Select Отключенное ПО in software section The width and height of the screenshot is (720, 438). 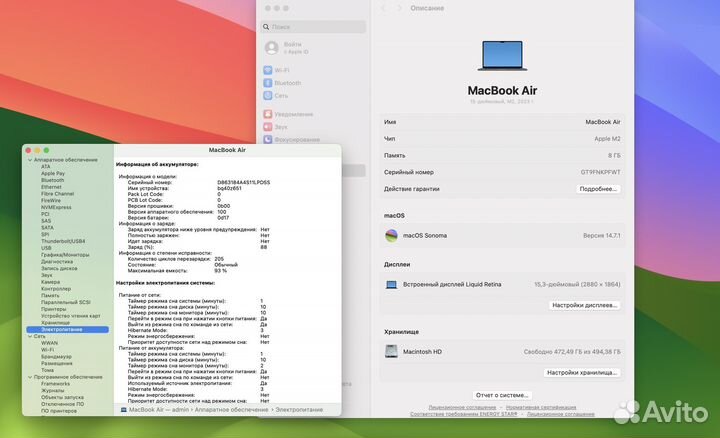pyautogui.click(x=62, y=404)
